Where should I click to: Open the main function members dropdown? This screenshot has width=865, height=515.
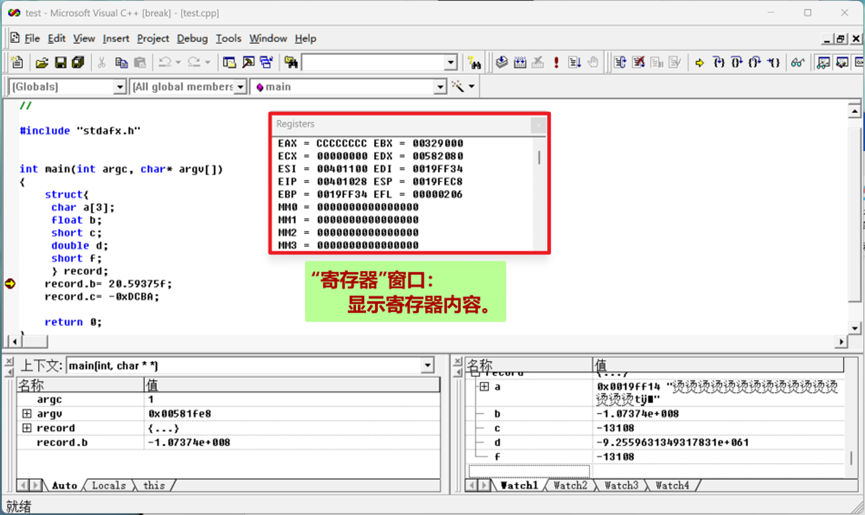click(440, 87)
